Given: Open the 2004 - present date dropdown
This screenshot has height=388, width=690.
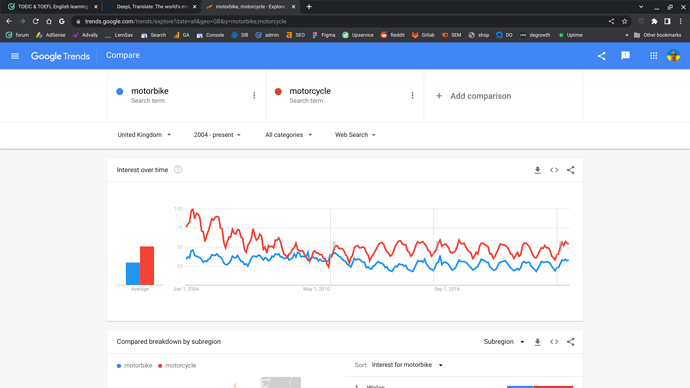Looking at the screenshot, I should [x=217, y=135].
